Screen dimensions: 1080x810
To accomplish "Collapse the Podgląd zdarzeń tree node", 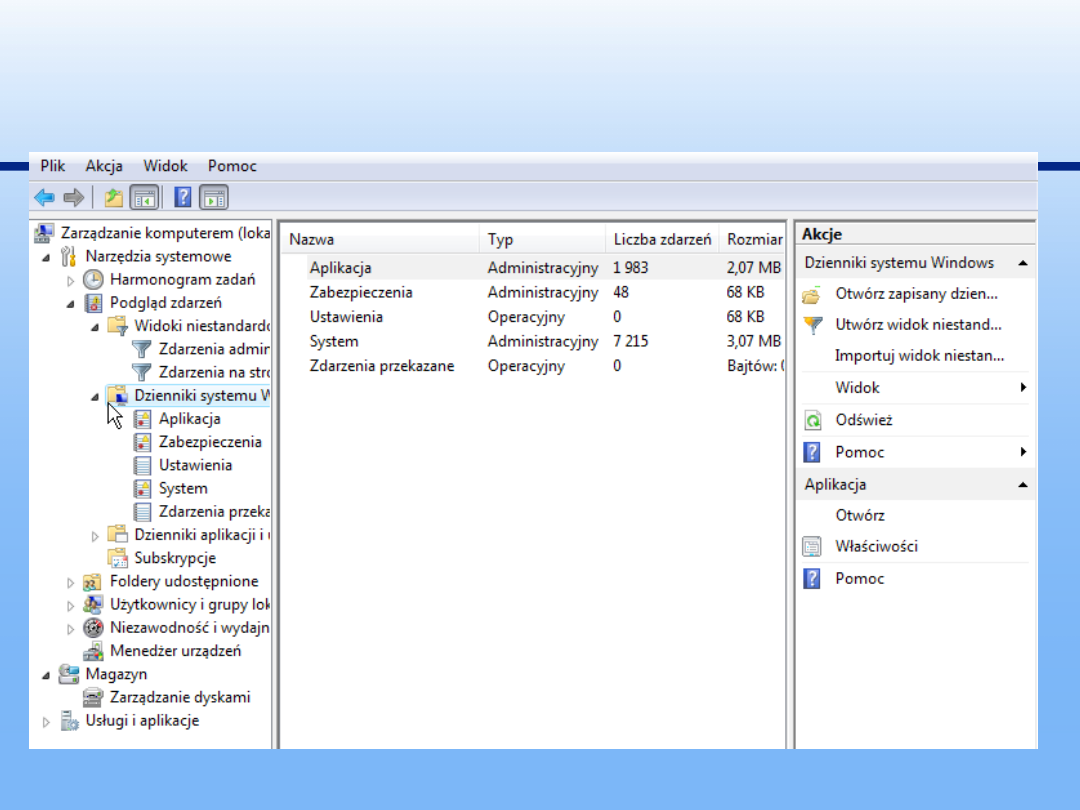I will 71,304.
